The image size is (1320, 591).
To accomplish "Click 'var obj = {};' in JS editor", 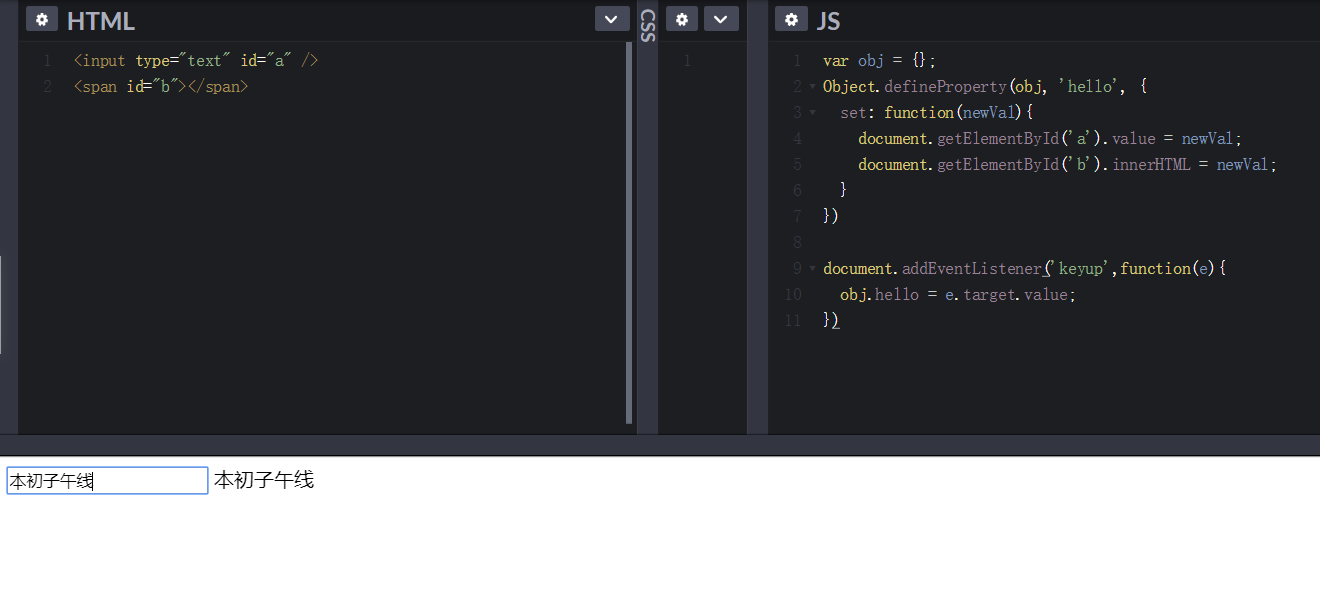I will (880, 61).
